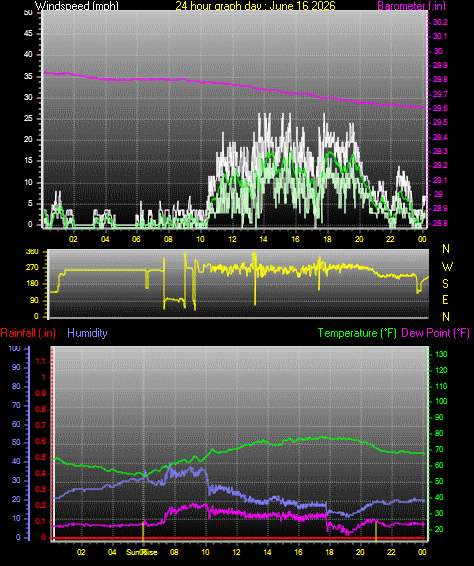Click the '22' hour label under the temperature graph
This screenshot has width=474, height=566.
point(391,552)
